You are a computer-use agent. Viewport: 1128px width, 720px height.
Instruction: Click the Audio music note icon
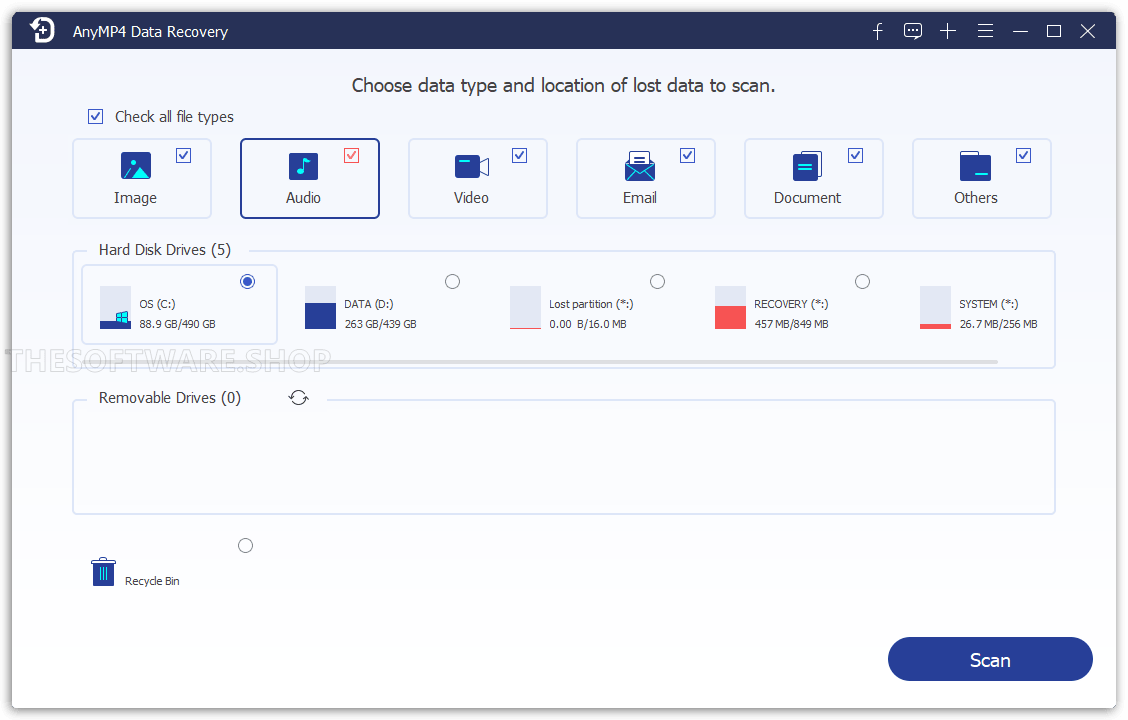pyautogui.click(x=303, y=166)
